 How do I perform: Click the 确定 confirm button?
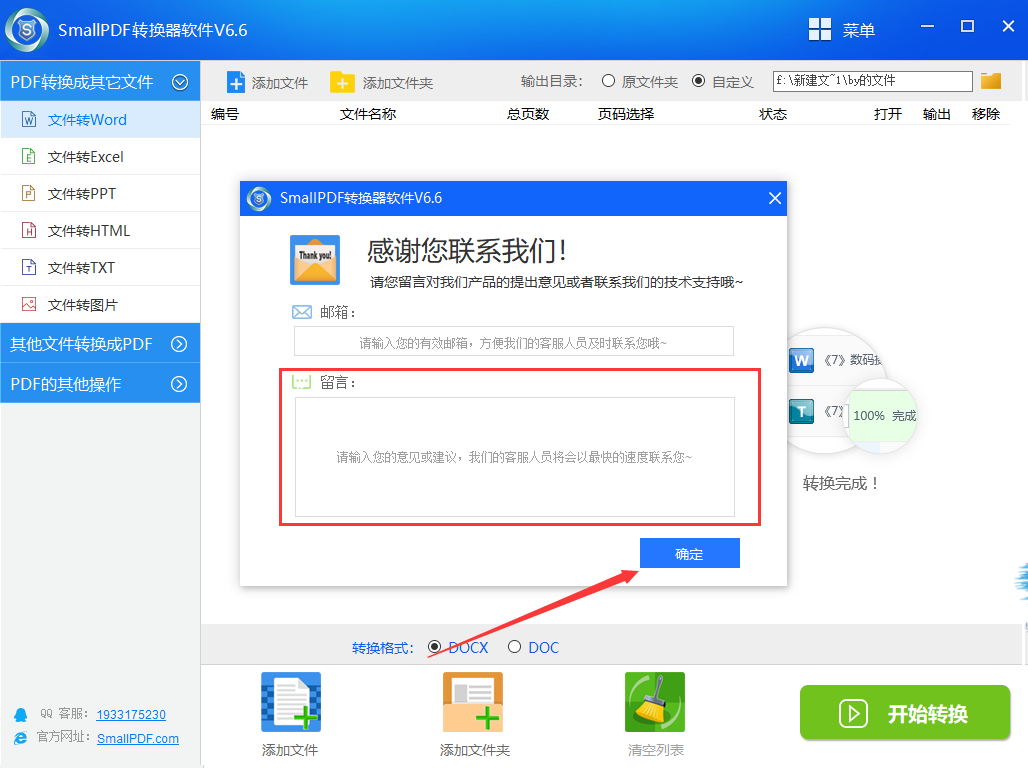[x=690, y=553]
